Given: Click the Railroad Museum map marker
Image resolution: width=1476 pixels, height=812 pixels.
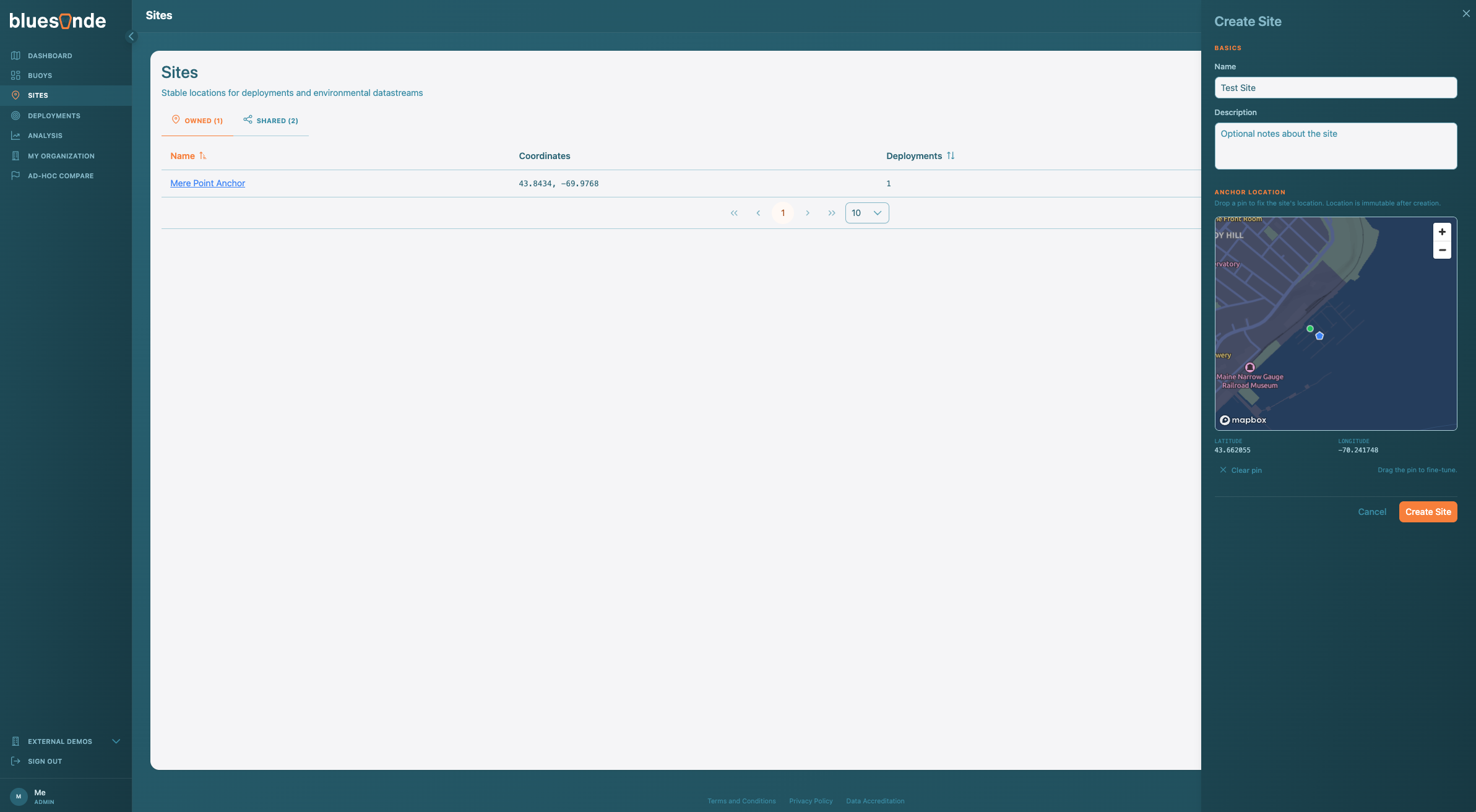Looking at the screenshot, I should point(1249,368).
